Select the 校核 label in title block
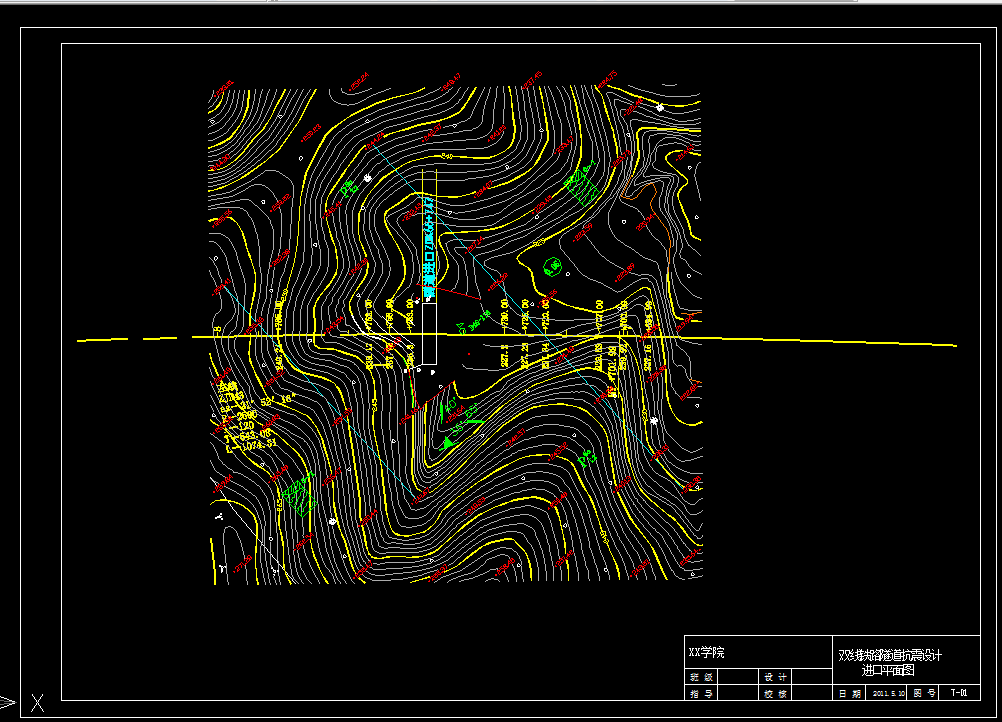 tap(775, 693)
